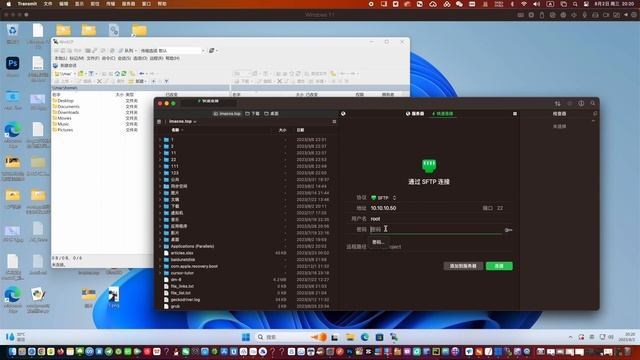Click the Inspector panel header
This screenshot has height=360, width=640.
point(559,113)
